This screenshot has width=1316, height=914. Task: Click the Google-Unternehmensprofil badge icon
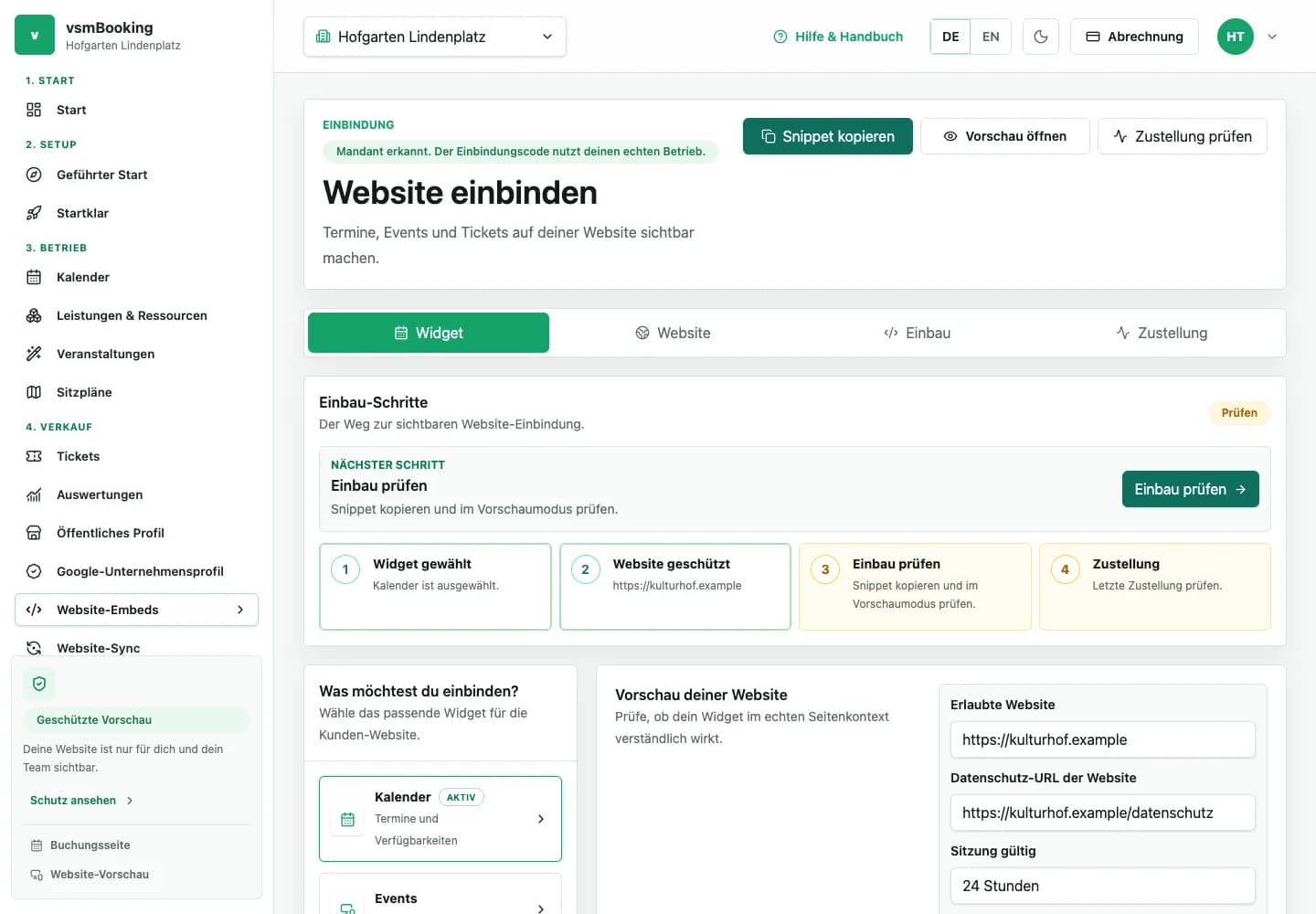(x=34, y=571)
